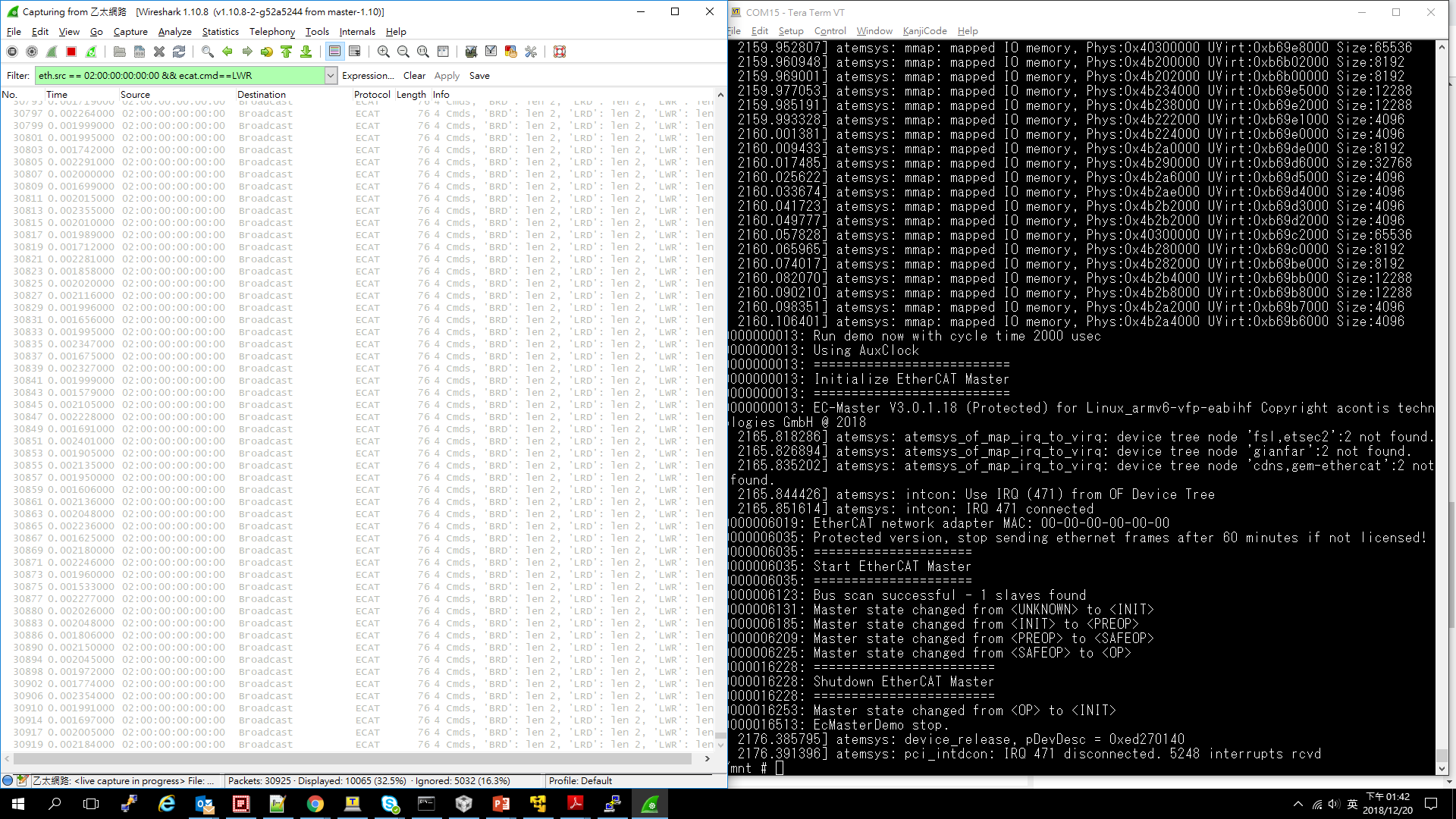Click Clear next to the filter
Viewport: 1456px width, 819px height.
(414, 76)
